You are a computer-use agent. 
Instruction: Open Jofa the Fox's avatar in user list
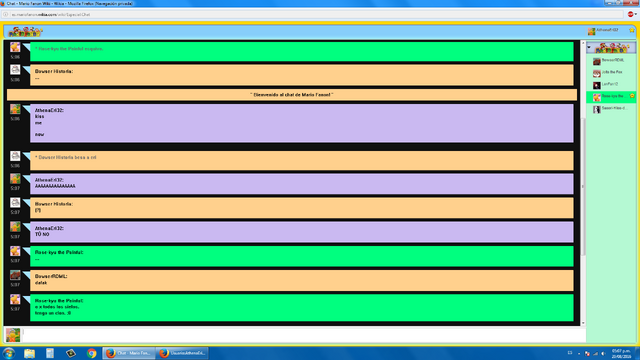597,73
